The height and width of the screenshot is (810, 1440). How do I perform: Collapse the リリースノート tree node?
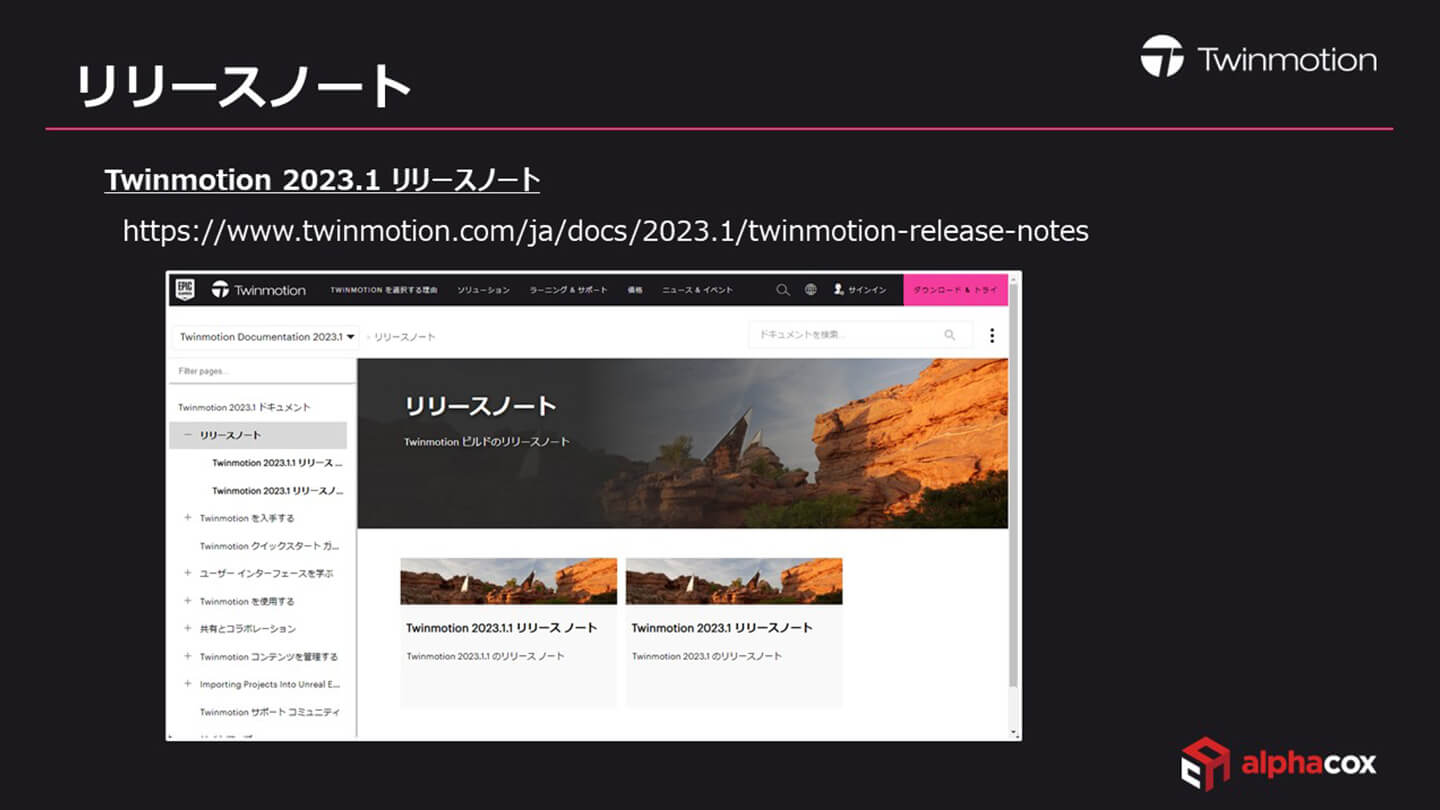click(x=187, y=435)
